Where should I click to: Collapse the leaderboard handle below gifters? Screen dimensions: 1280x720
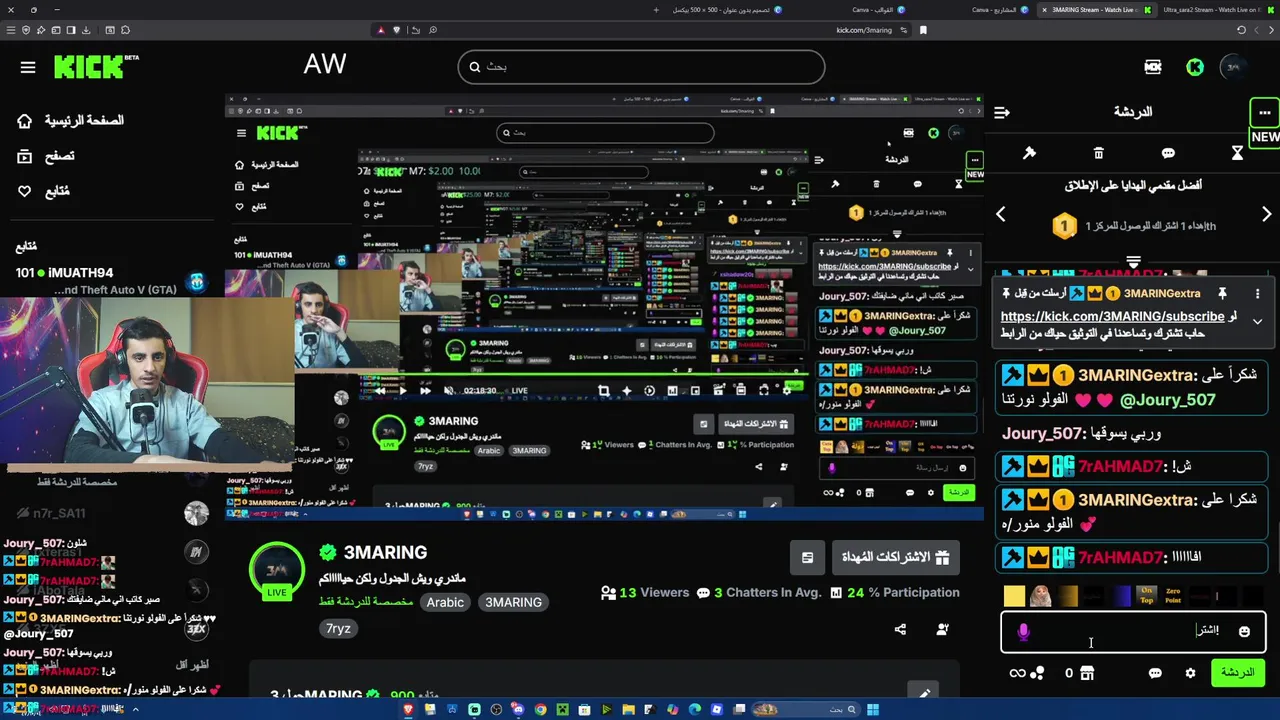1133,262
